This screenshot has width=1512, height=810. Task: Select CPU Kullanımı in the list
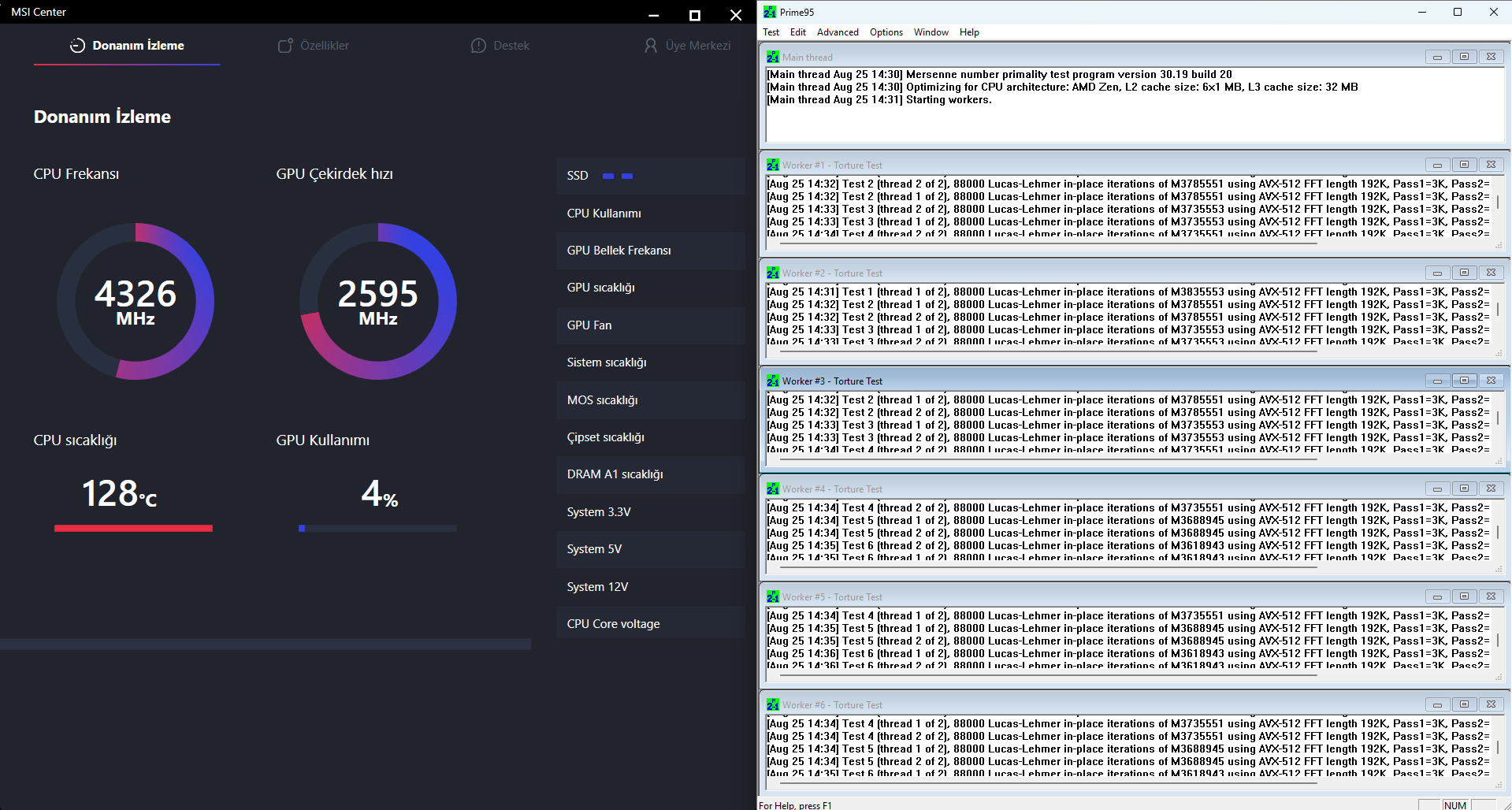(650, 214)
